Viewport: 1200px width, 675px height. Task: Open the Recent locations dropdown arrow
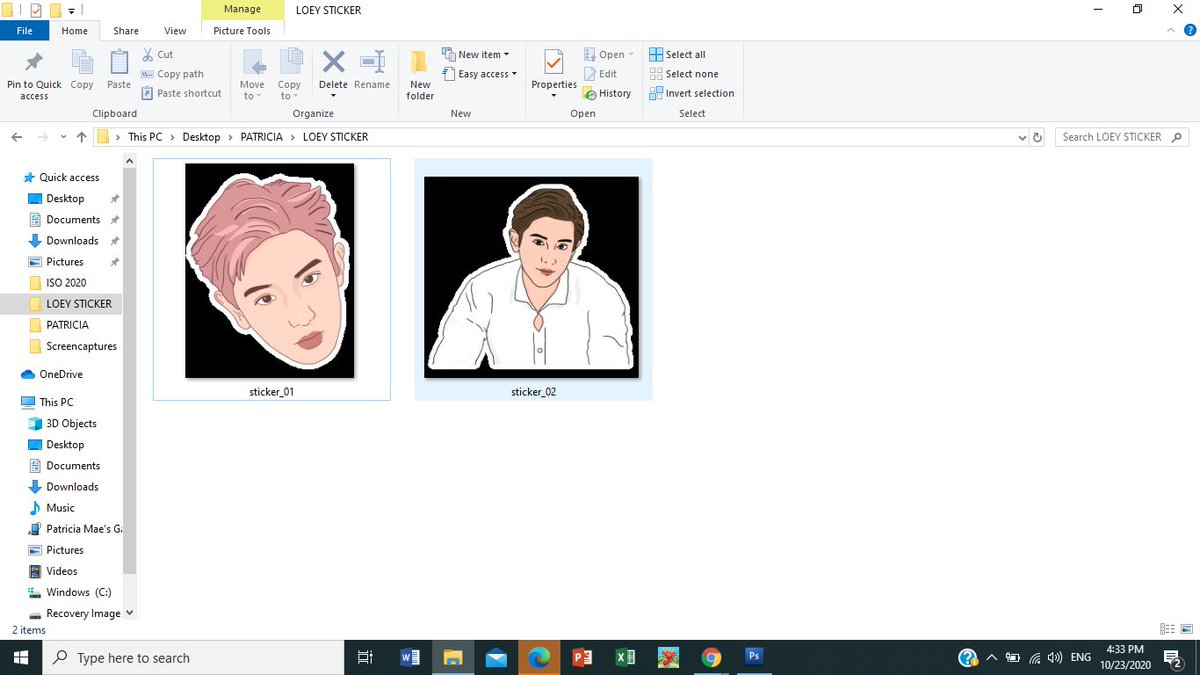pyautogui.click(x=64, y=137)
